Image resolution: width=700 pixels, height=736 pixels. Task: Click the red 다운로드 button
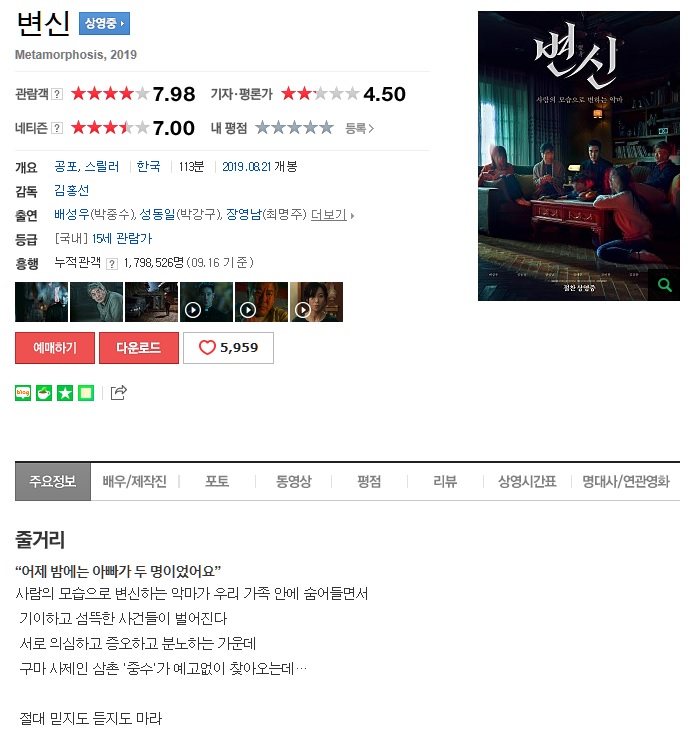[x=139, y=348]
